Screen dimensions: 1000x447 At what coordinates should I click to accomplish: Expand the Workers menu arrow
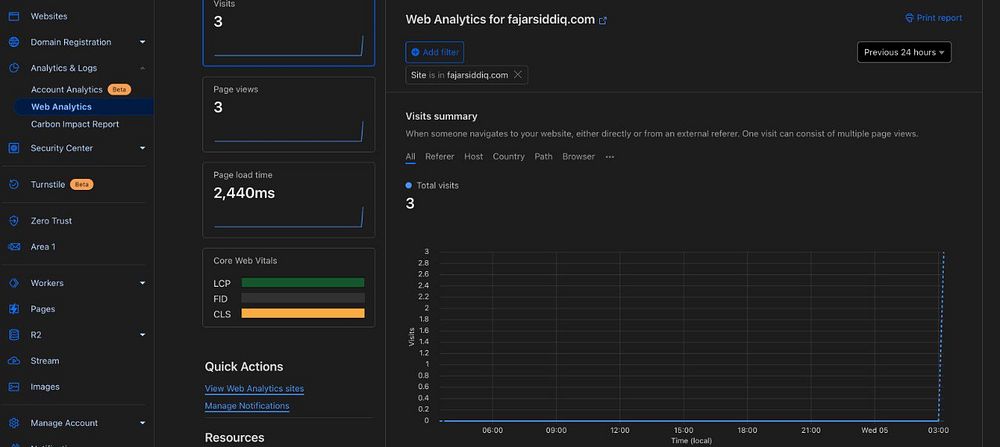click(142, 282)
